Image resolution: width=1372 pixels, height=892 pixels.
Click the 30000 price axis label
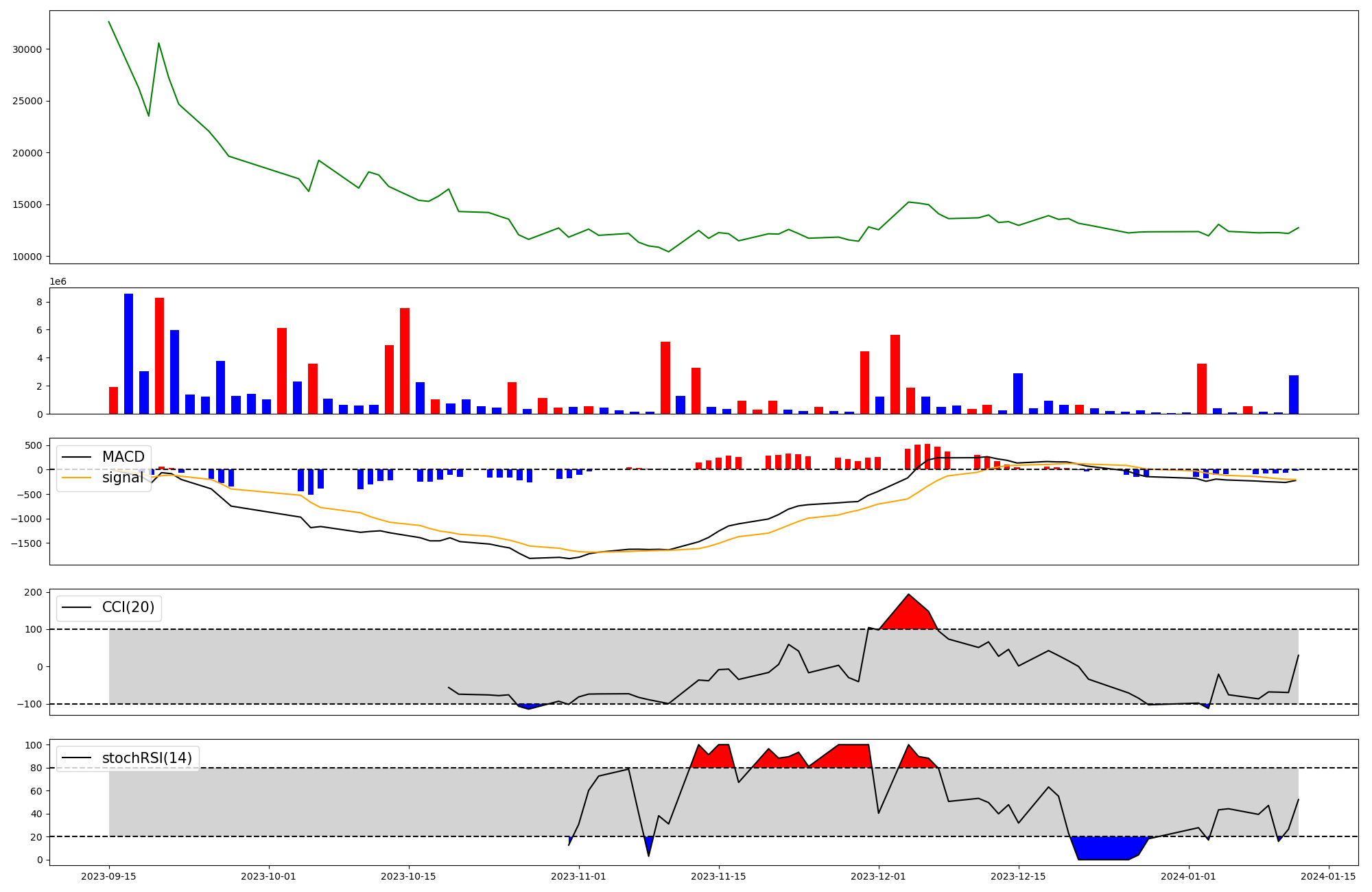point(27,49)
